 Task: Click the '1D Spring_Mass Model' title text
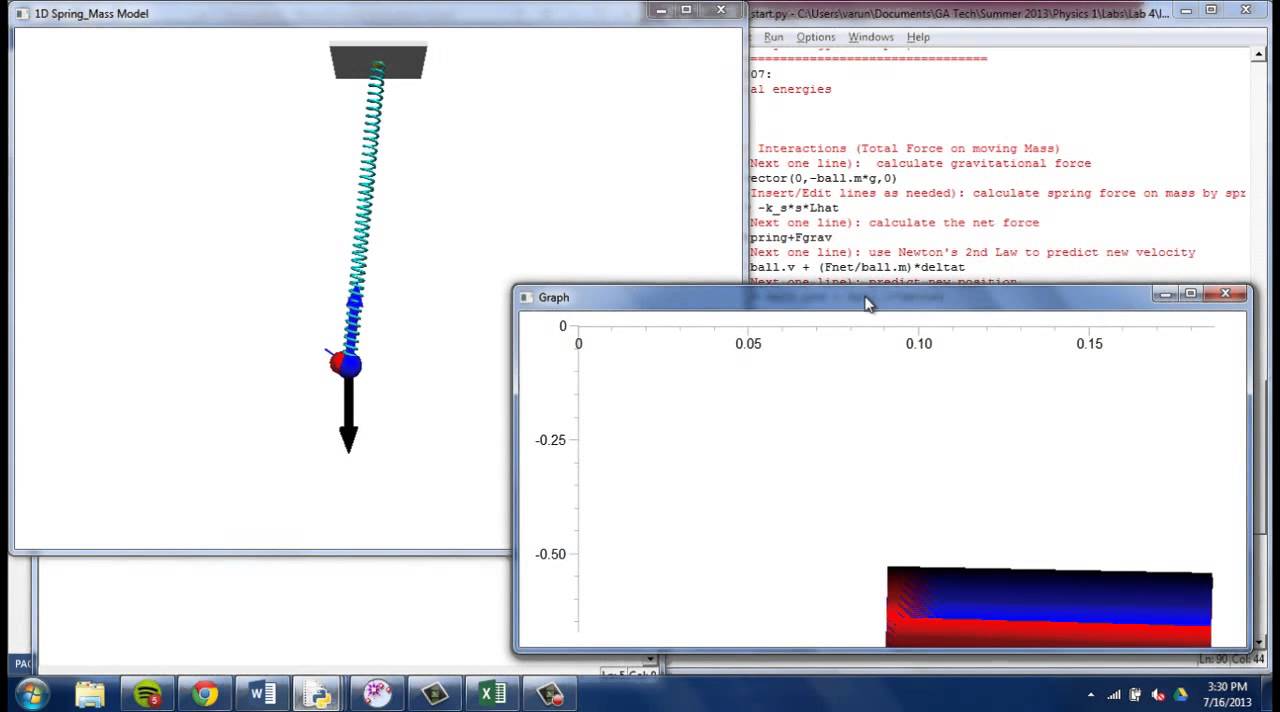click(x=91, y=14)
